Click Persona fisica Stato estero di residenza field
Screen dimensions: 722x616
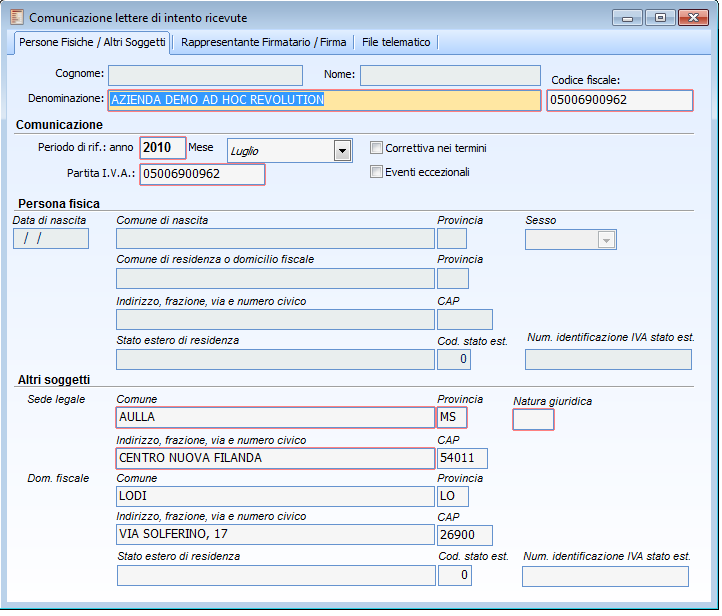point(275,360)
